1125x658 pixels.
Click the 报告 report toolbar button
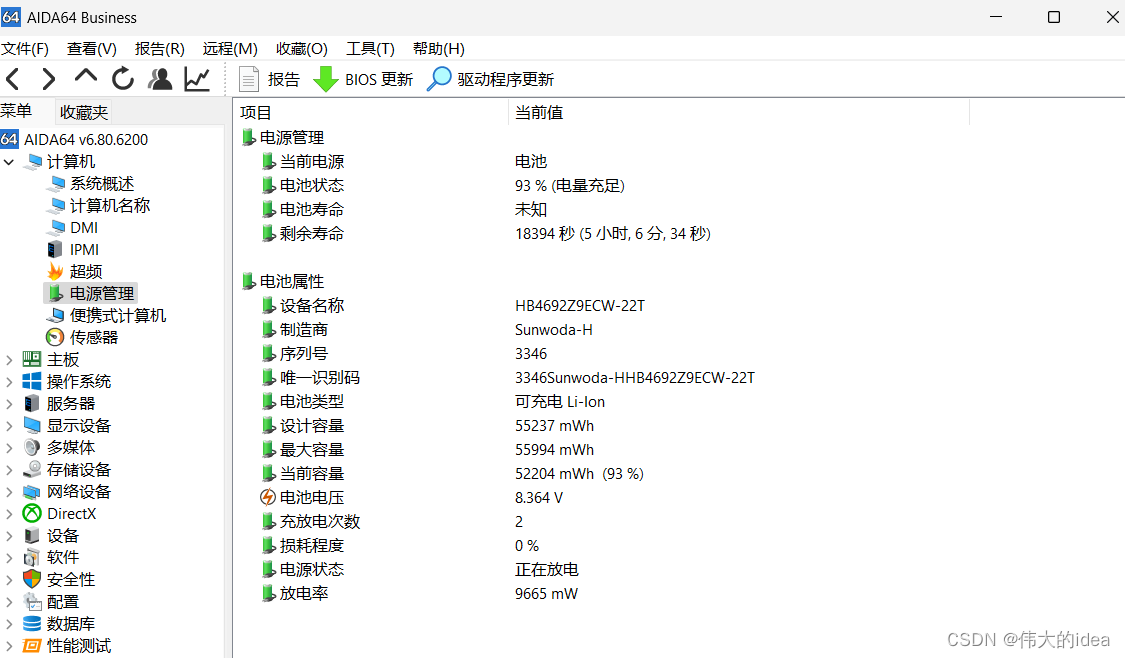tap(269, 79)
